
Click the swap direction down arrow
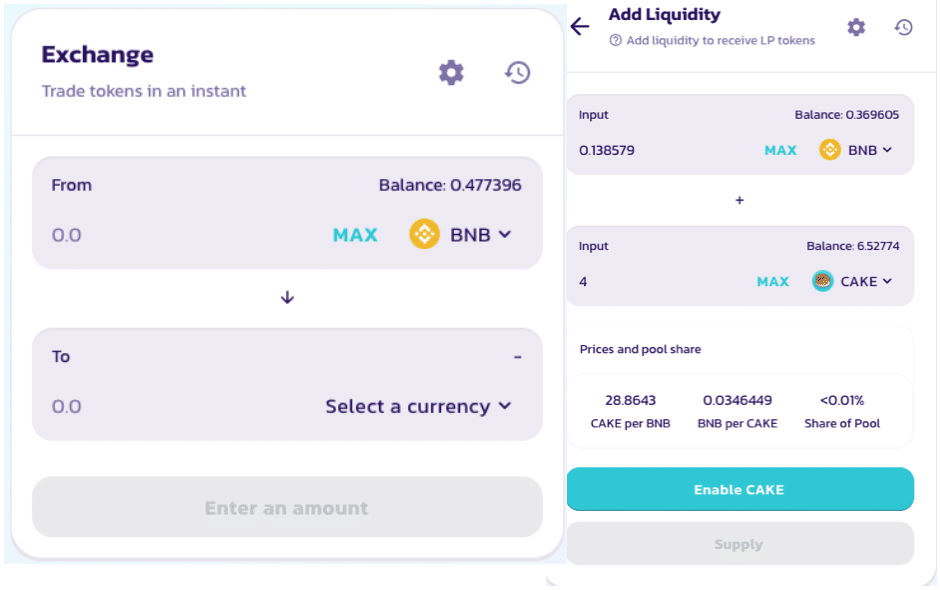tap(287, 297)
